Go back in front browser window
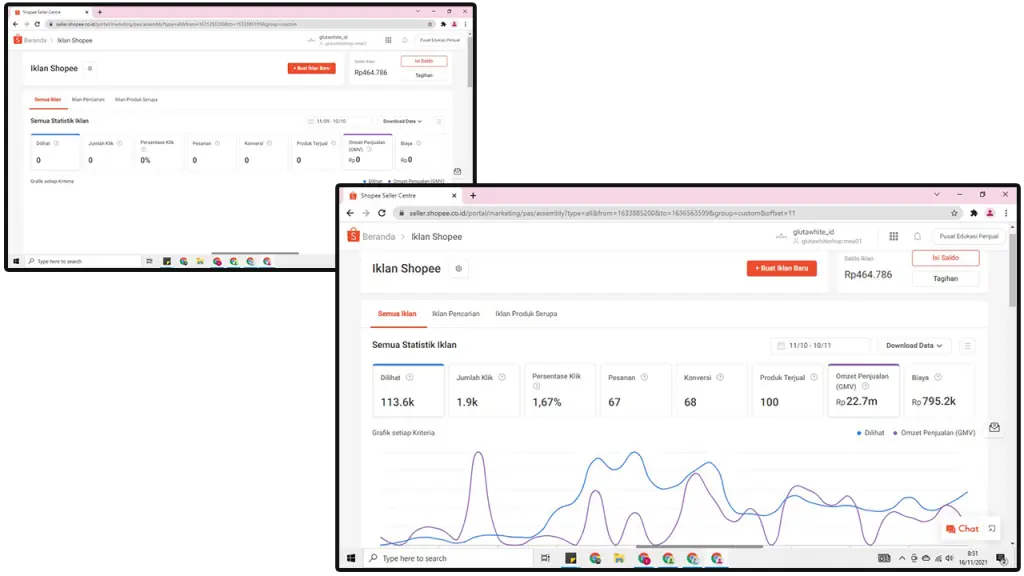The width and height of the screenshot is (1024, 576). [x=350, y=213]
